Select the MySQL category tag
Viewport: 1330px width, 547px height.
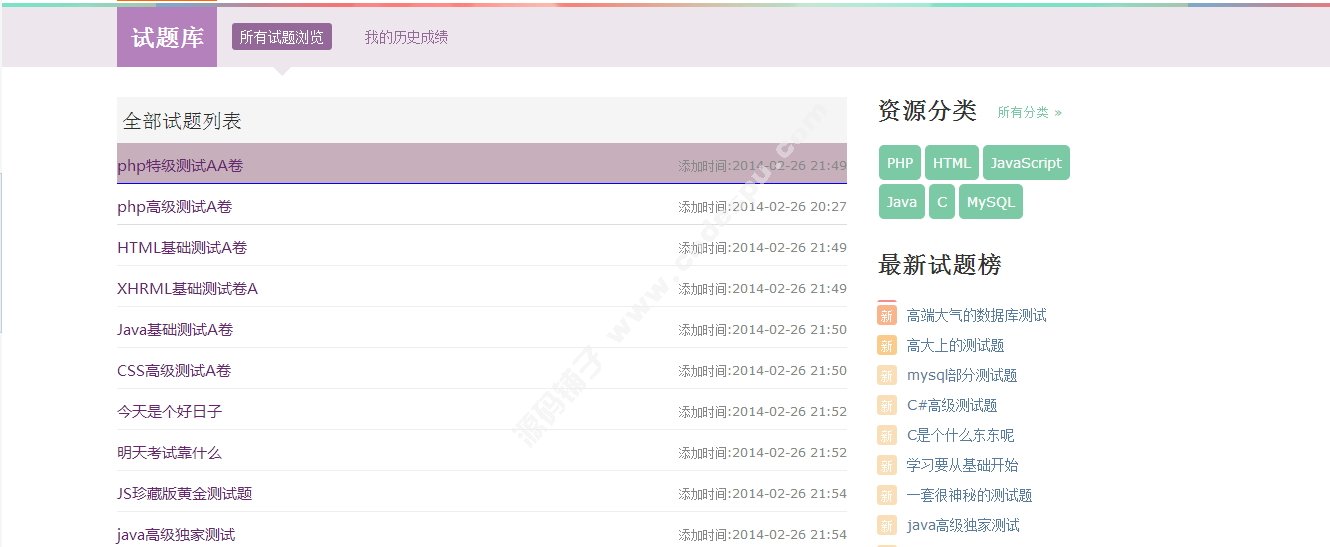(x=991, y=201)
